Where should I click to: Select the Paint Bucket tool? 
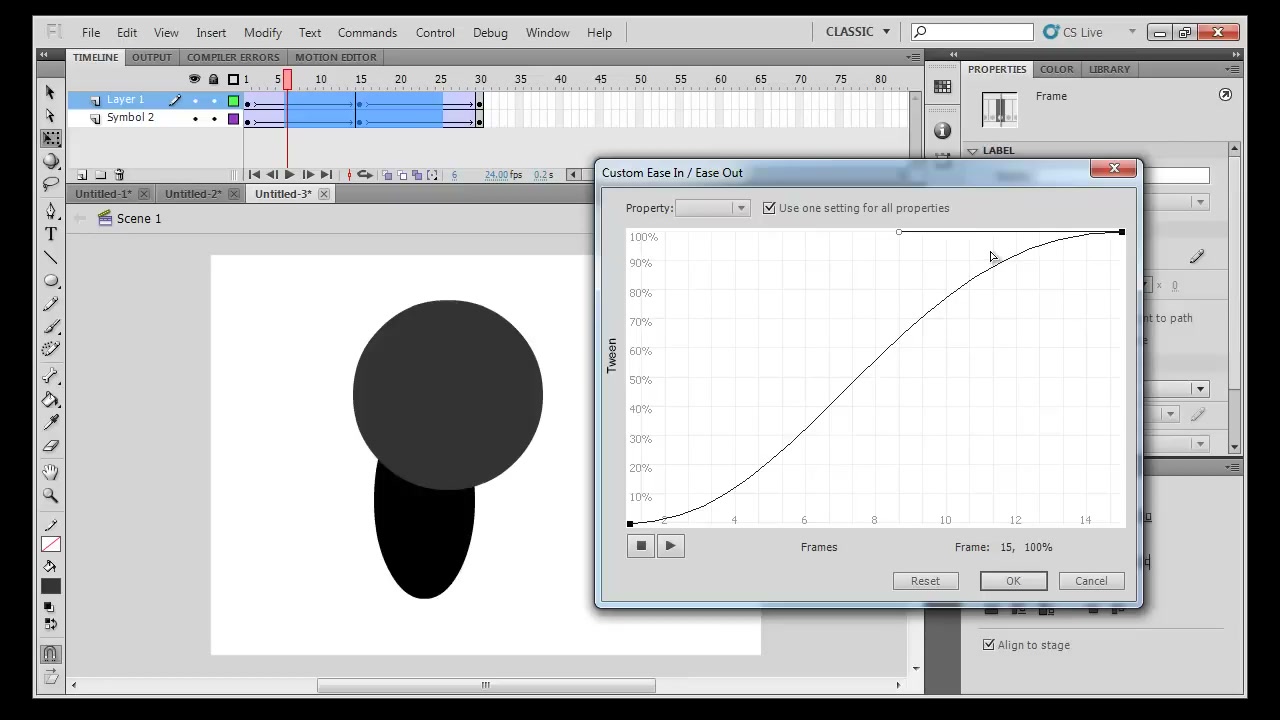(51, 399)
